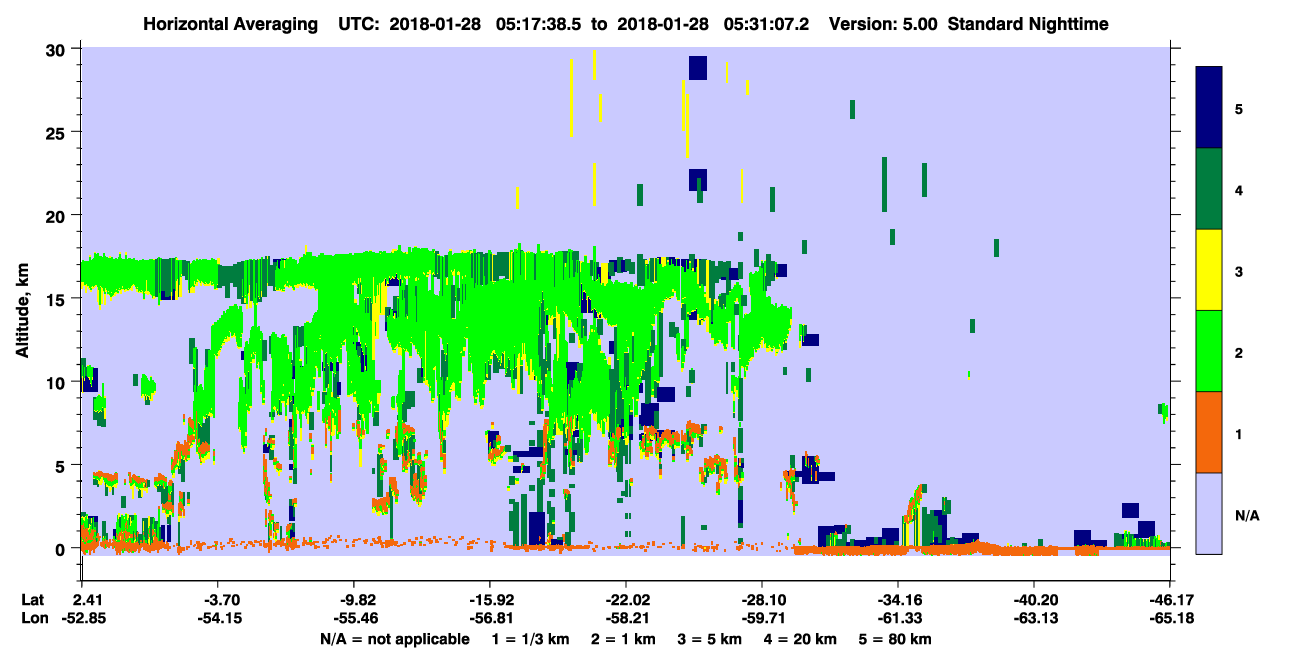Click latitude value -40.20
Image resolution: width=1300 pixels, height=667 pixels.
click(1034, 600)
